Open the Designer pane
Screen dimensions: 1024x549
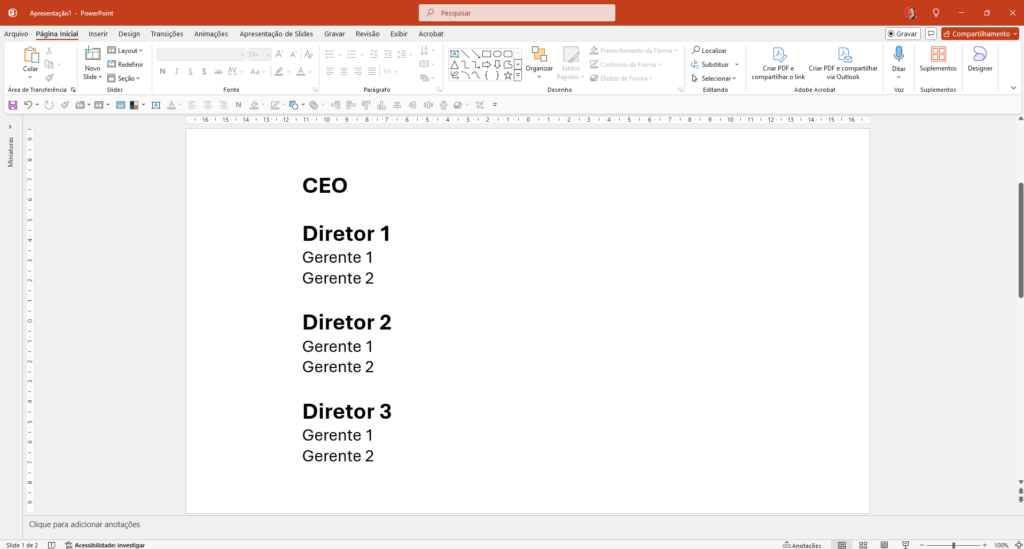point(980,59)
